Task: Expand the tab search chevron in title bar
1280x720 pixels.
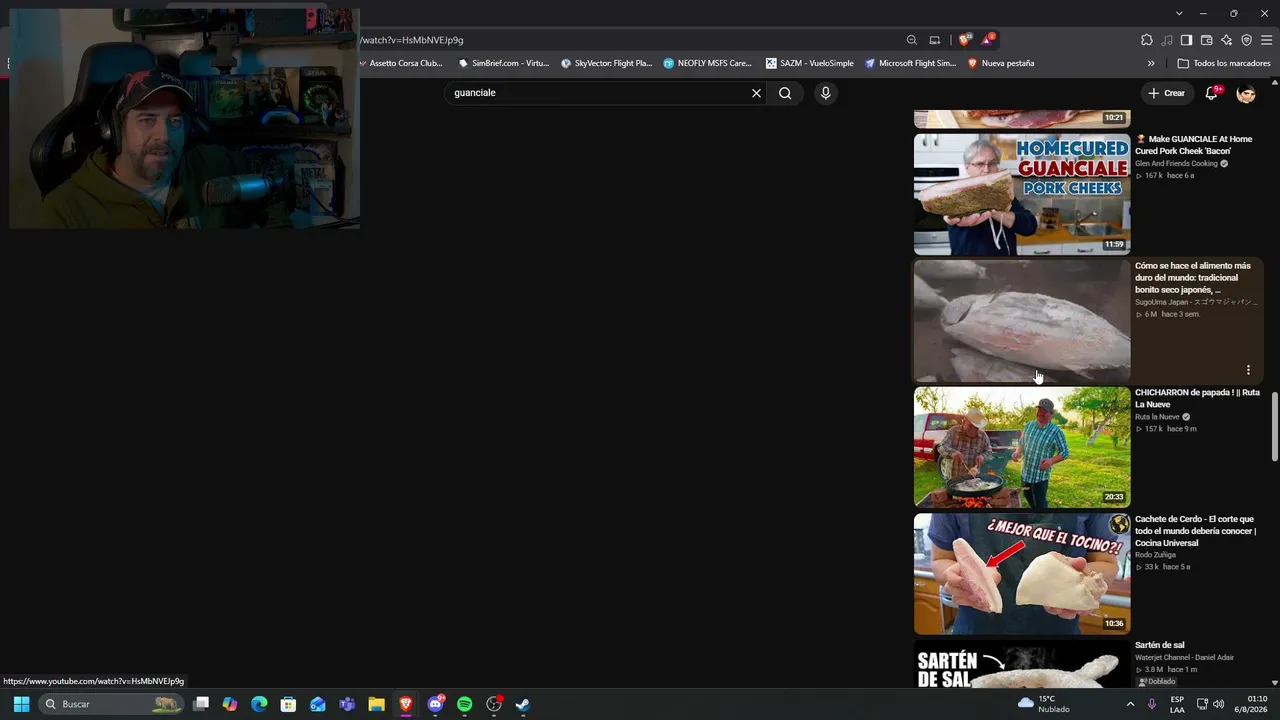Action: [x=1179, y=13]
